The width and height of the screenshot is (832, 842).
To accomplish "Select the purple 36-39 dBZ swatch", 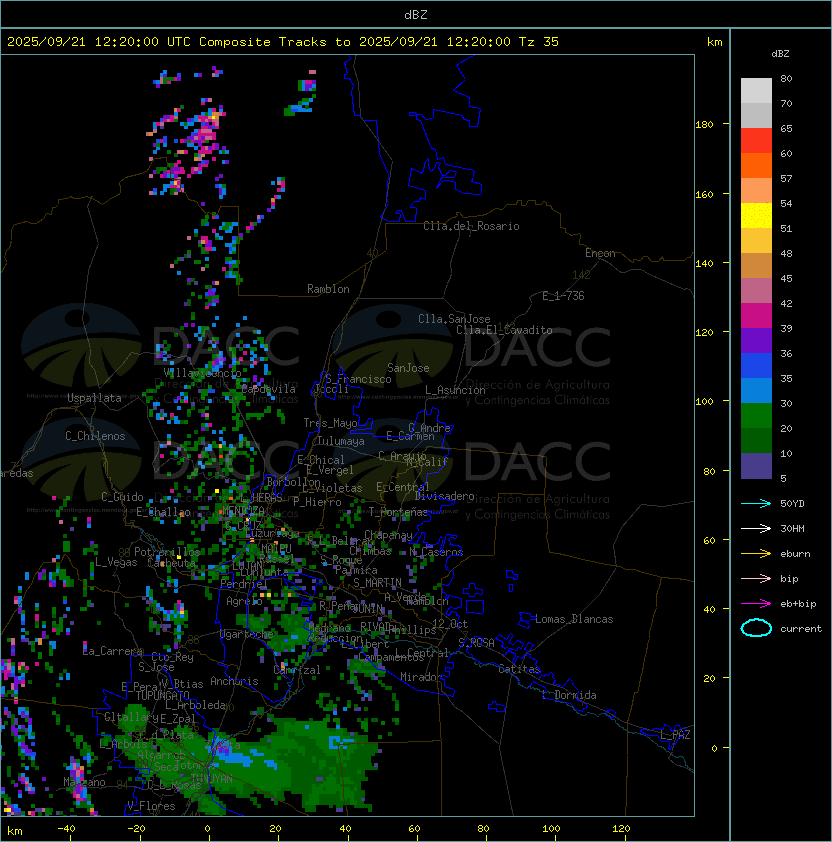I will [x=756, y=340].
